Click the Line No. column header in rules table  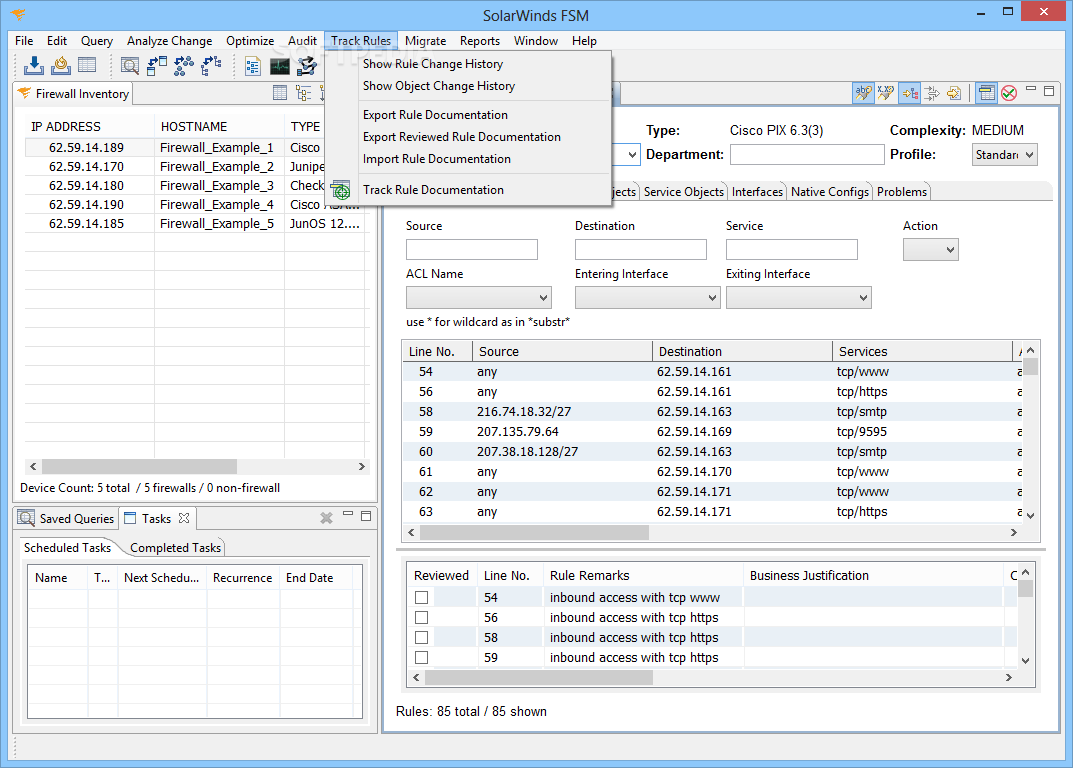(x=437, y=352)
